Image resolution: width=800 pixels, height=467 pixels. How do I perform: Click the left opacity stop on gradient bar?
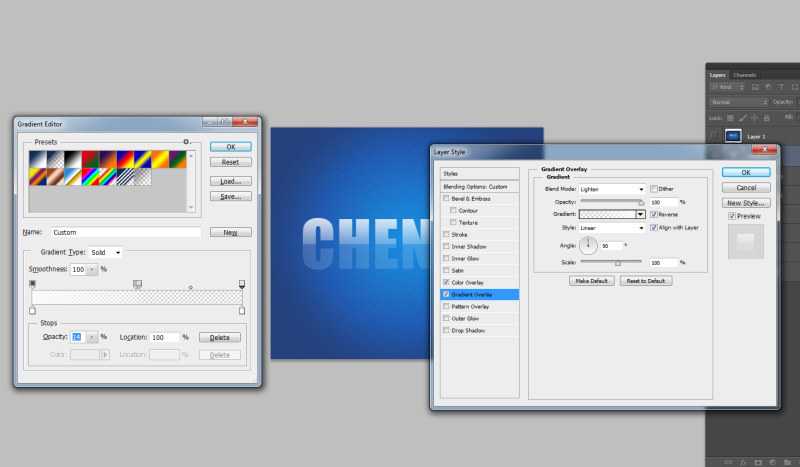(33, 284)
